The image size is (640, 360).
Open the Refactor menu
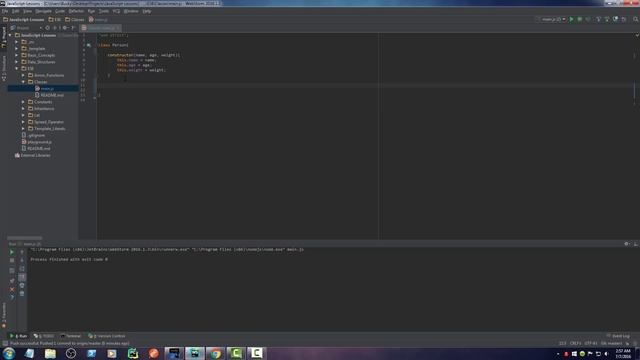76,11
